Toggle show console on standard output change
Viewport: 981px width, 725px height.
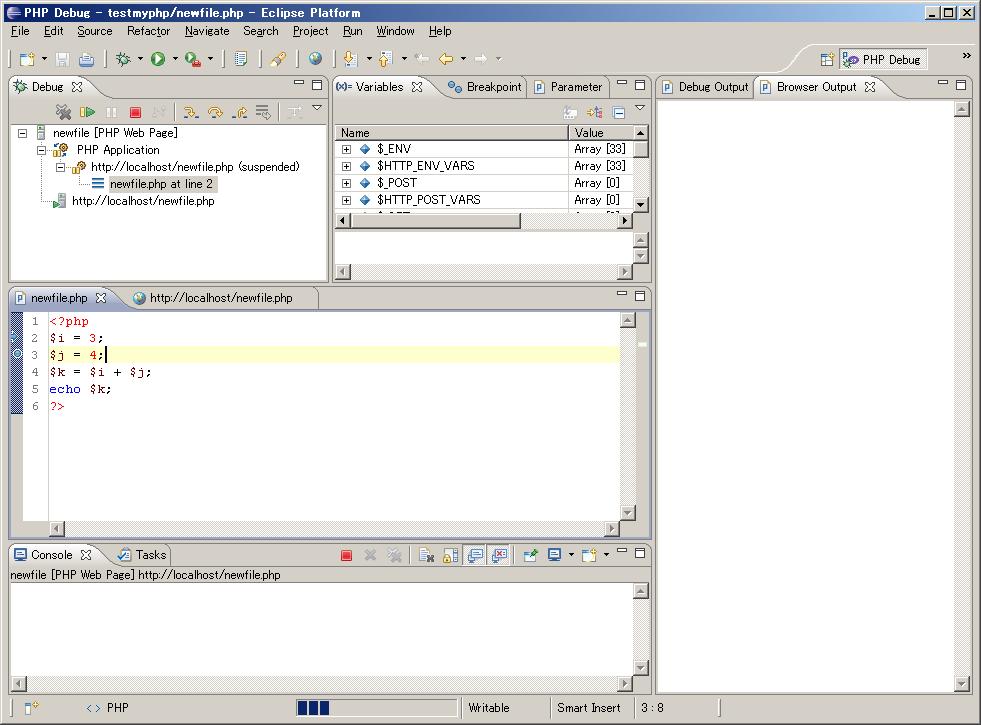point(475,555)
